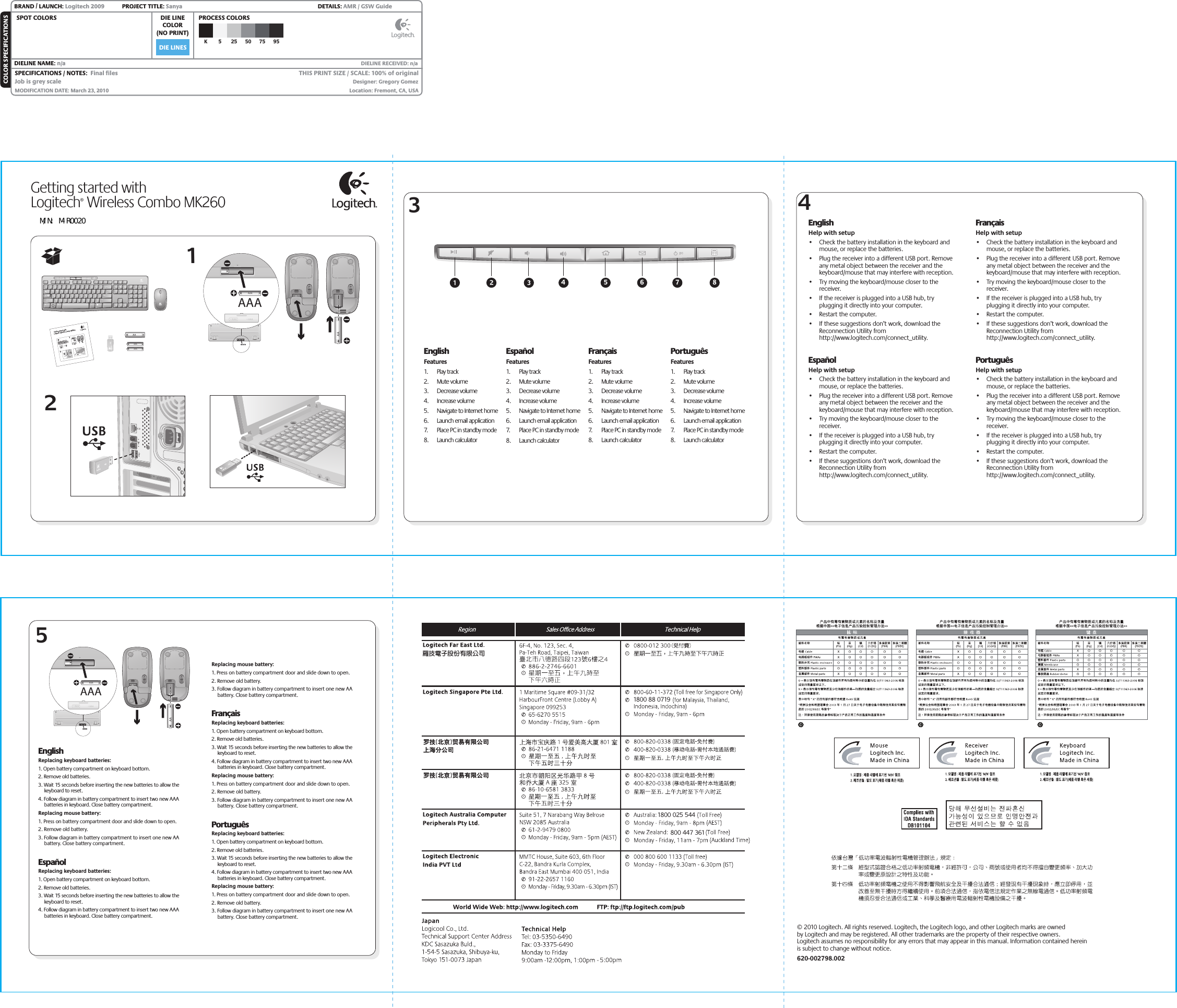Open the connect_utility URL under Español Help with setup
Viewport: 1177px width, 1008px height.
(873, 475)
